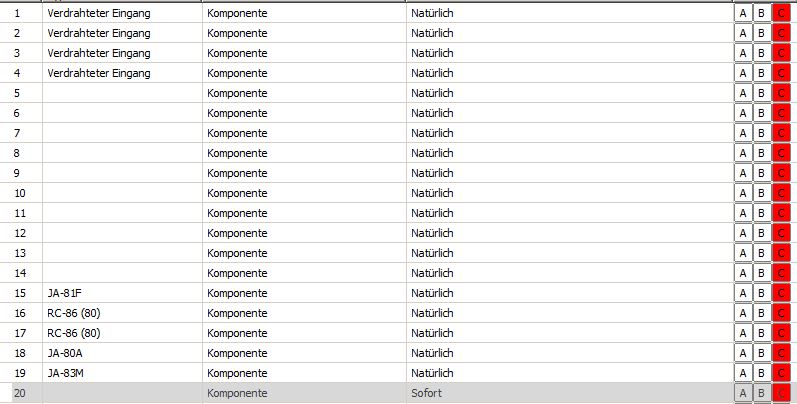Toggle section B for row 8
The height and width of the screenshot is (404, 797).
point(761,153)
